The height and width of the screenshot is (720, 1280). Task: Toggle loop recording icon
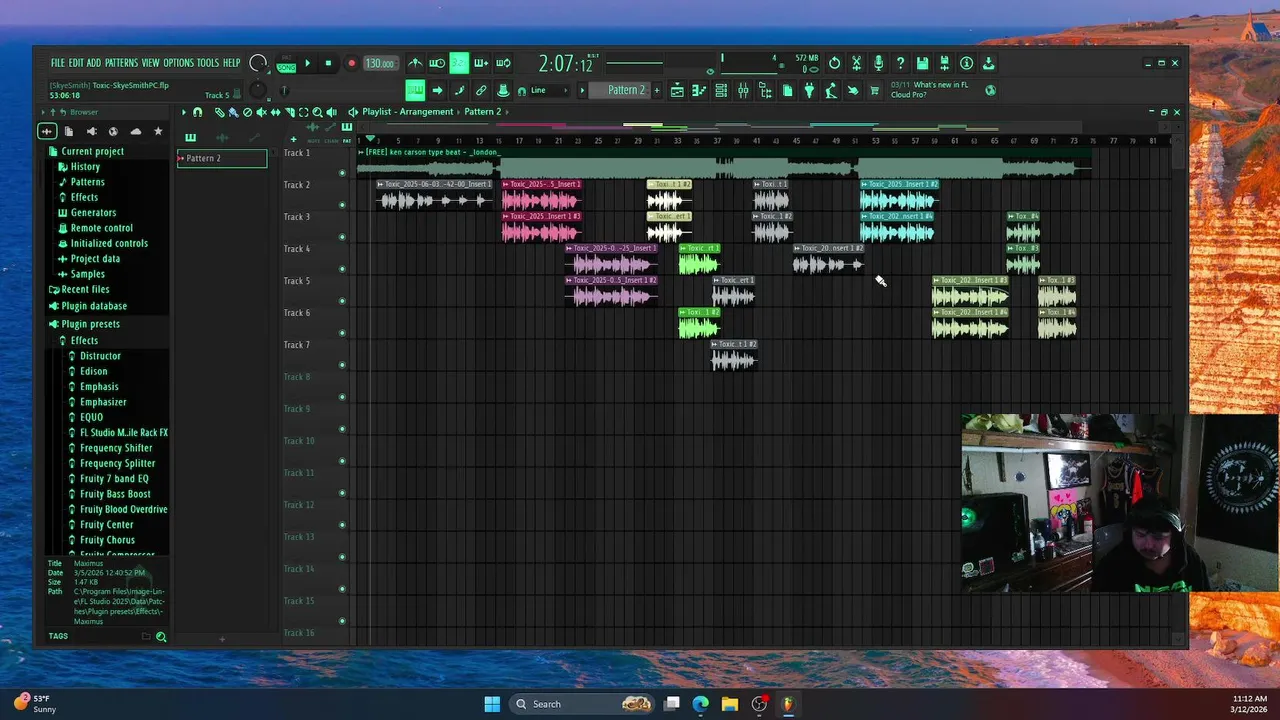503,63
